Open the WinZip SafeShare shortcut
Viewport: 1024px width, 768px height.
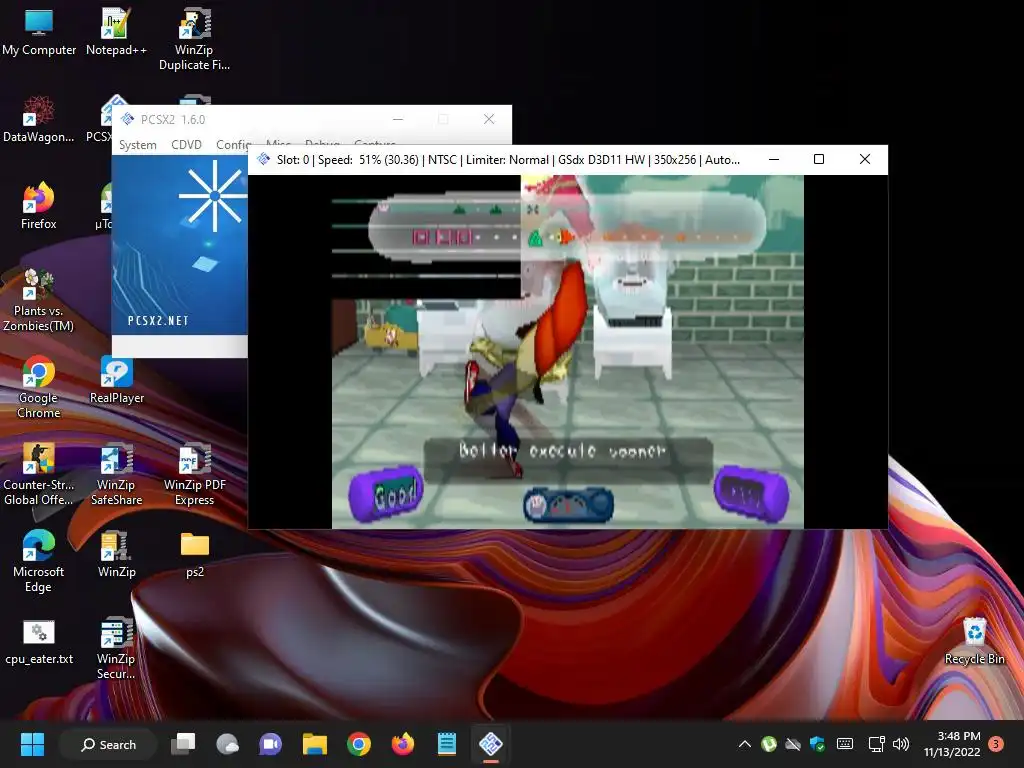pyautogui.click(x=116, y=474)
